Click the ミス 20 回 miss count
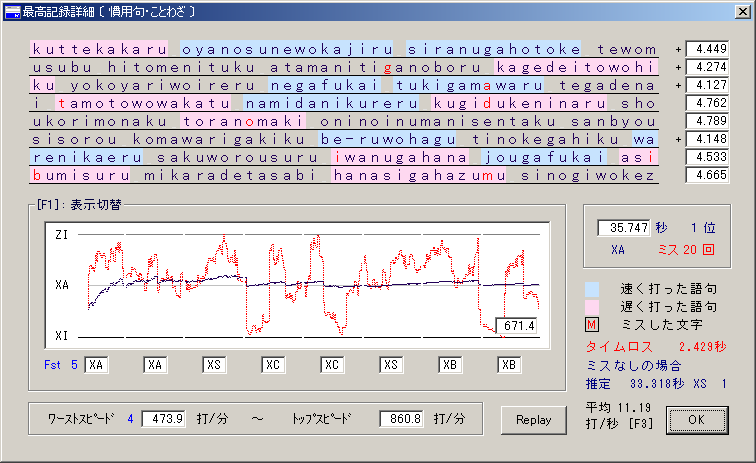756x463 pixels. click(686, 250)
